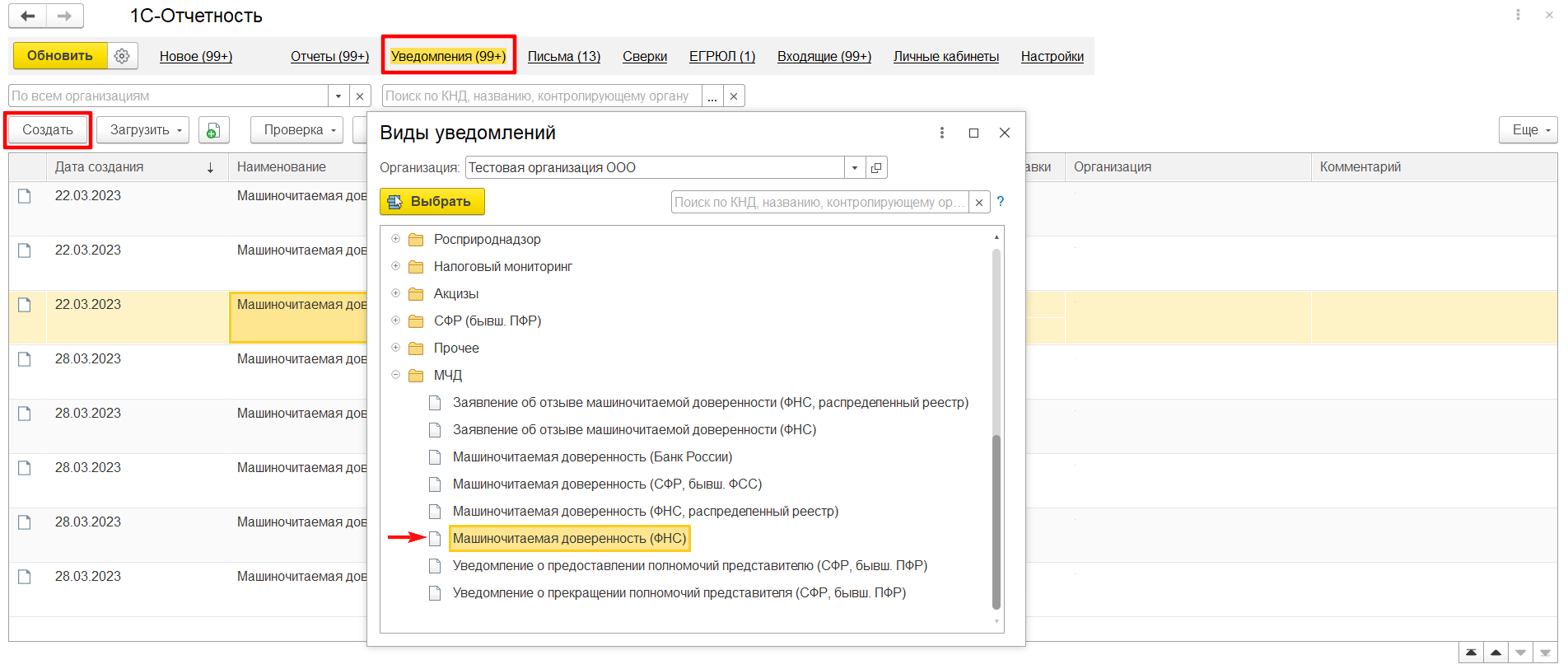Viewport: 1568px width, 669px height.
Task: Open the По всем организациям dropdown
Action: tap(338, 96)
